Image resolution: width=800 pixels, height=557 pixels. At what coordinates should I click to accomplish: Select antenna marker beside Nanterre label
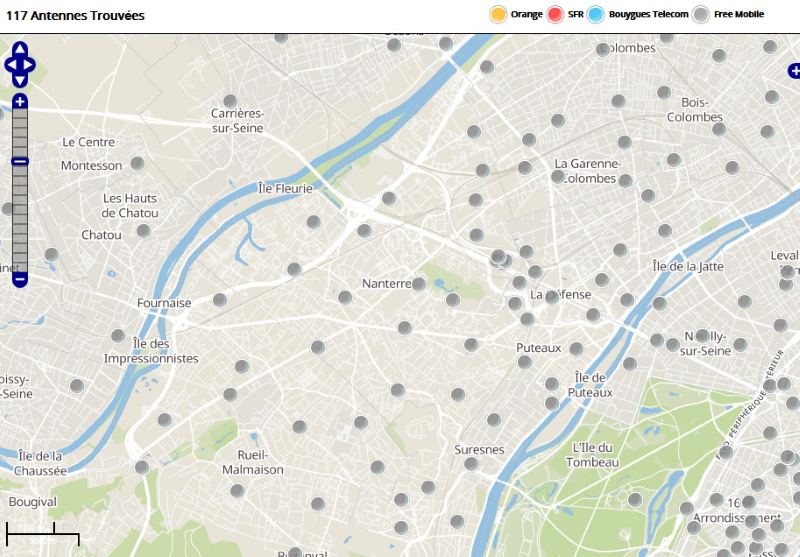pos(419,284)
